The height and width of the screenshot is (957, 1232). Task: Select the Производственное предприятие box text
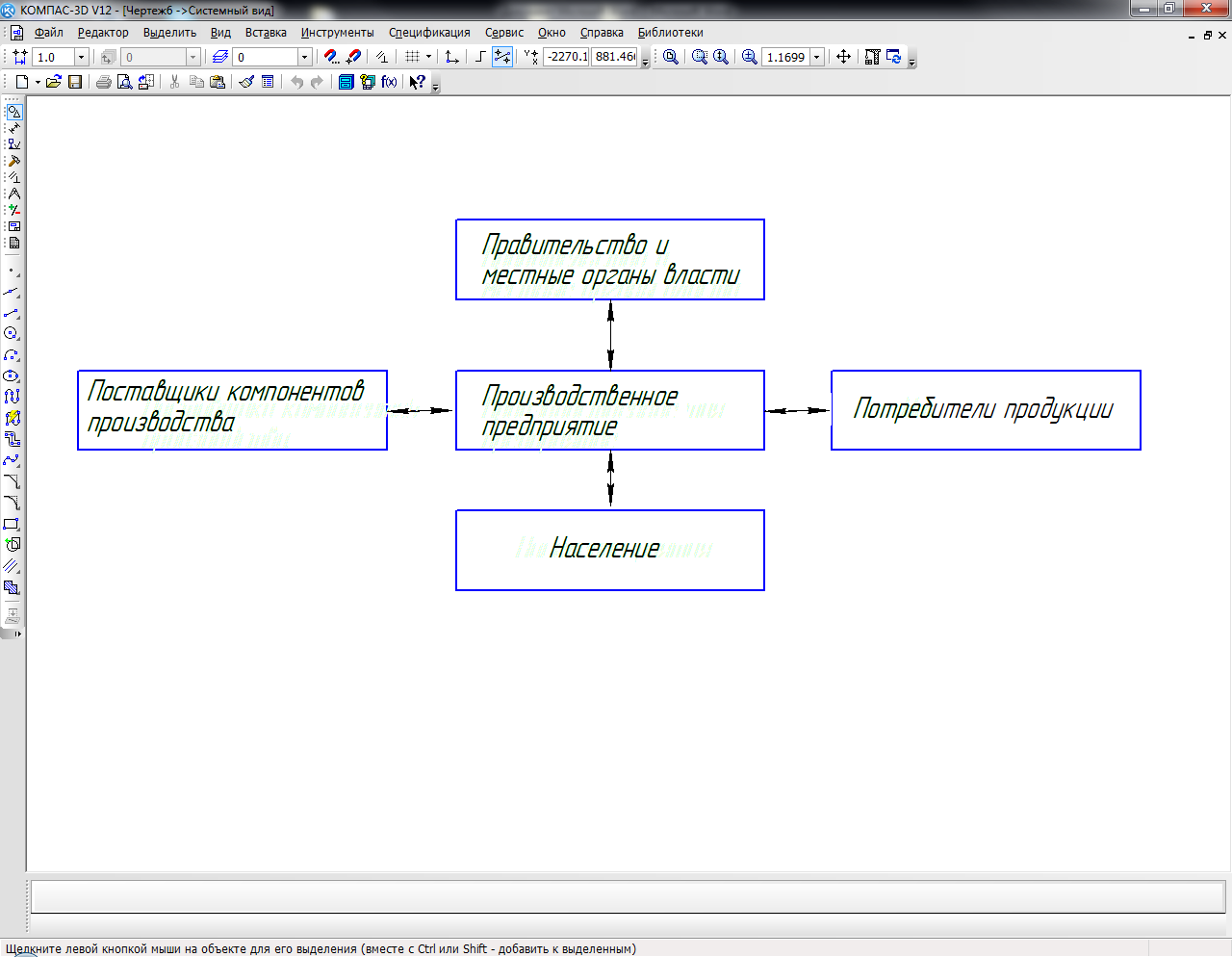579,411
